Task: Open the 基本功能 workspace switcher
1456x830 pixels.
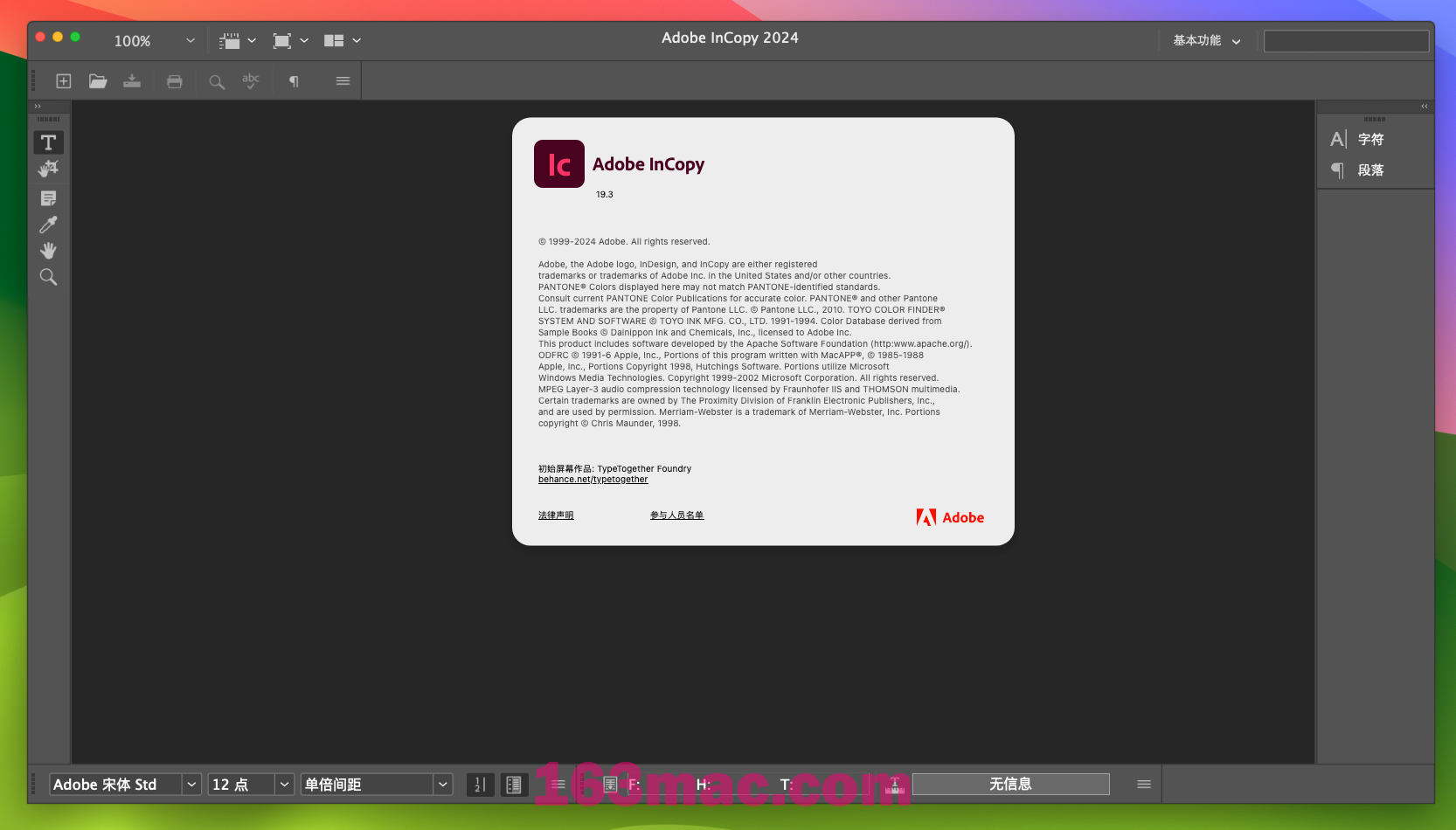Action: [x=1207, y=40]
